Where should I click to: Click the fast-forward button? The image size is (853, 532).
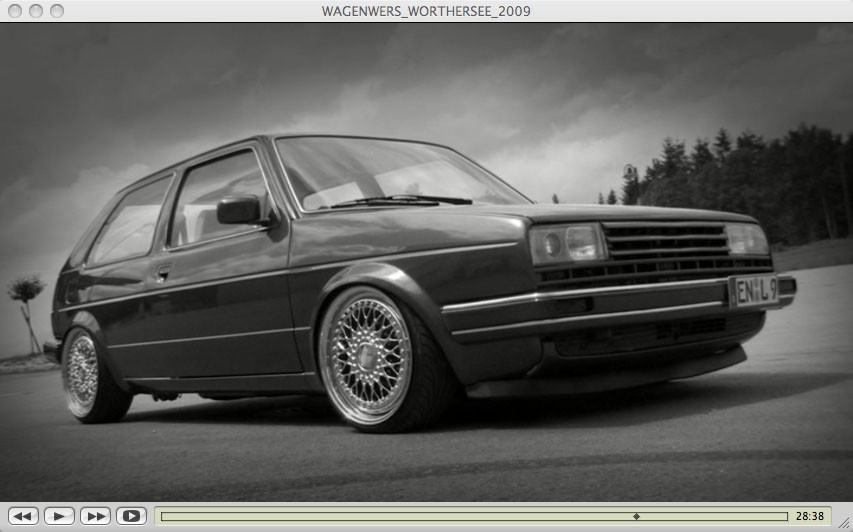click(x=95, y=516)
